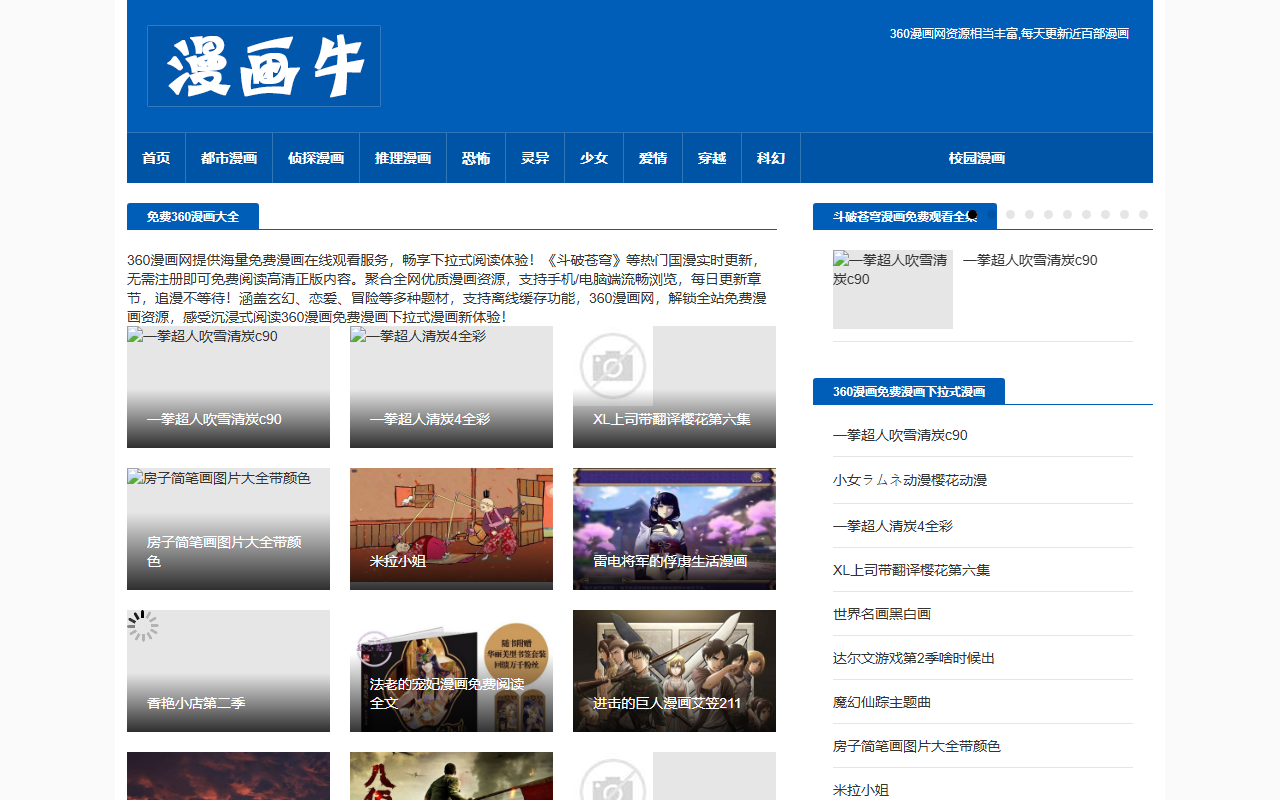Open the 香艳小店第二季 grid card

point(228,671)
